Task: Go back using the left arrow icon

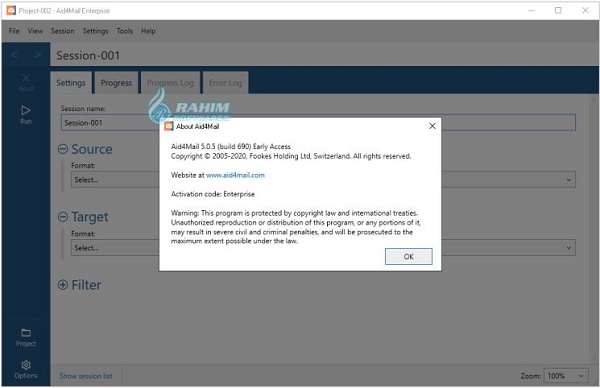Action: tap(15, 55)
